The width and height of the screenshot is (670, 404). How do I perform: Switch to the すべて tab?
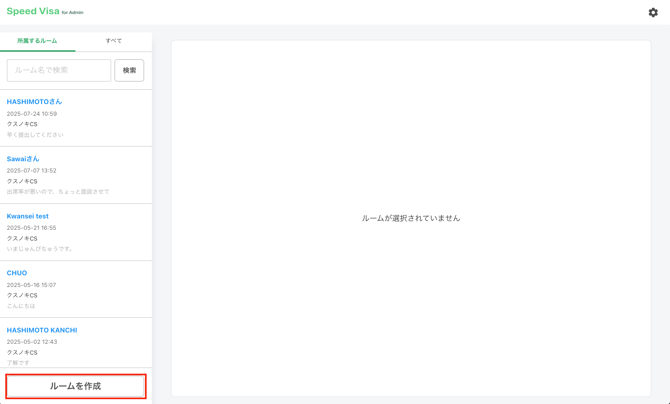point(114,41)
